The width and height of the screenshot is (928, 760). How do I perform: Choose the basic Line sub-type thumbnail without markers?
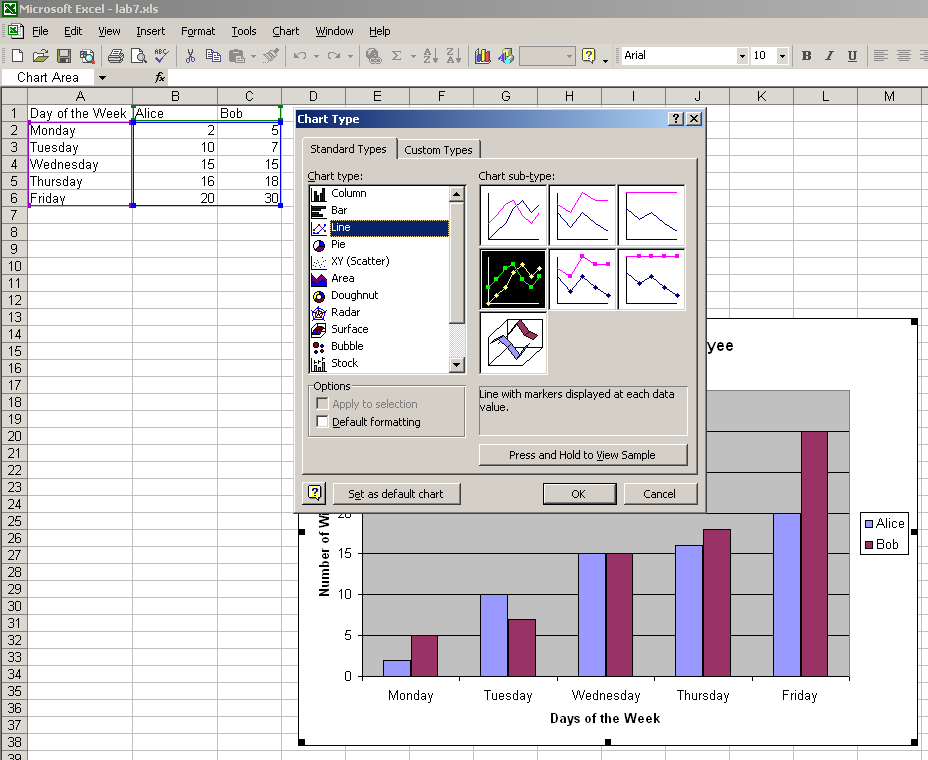pos(513,215)
